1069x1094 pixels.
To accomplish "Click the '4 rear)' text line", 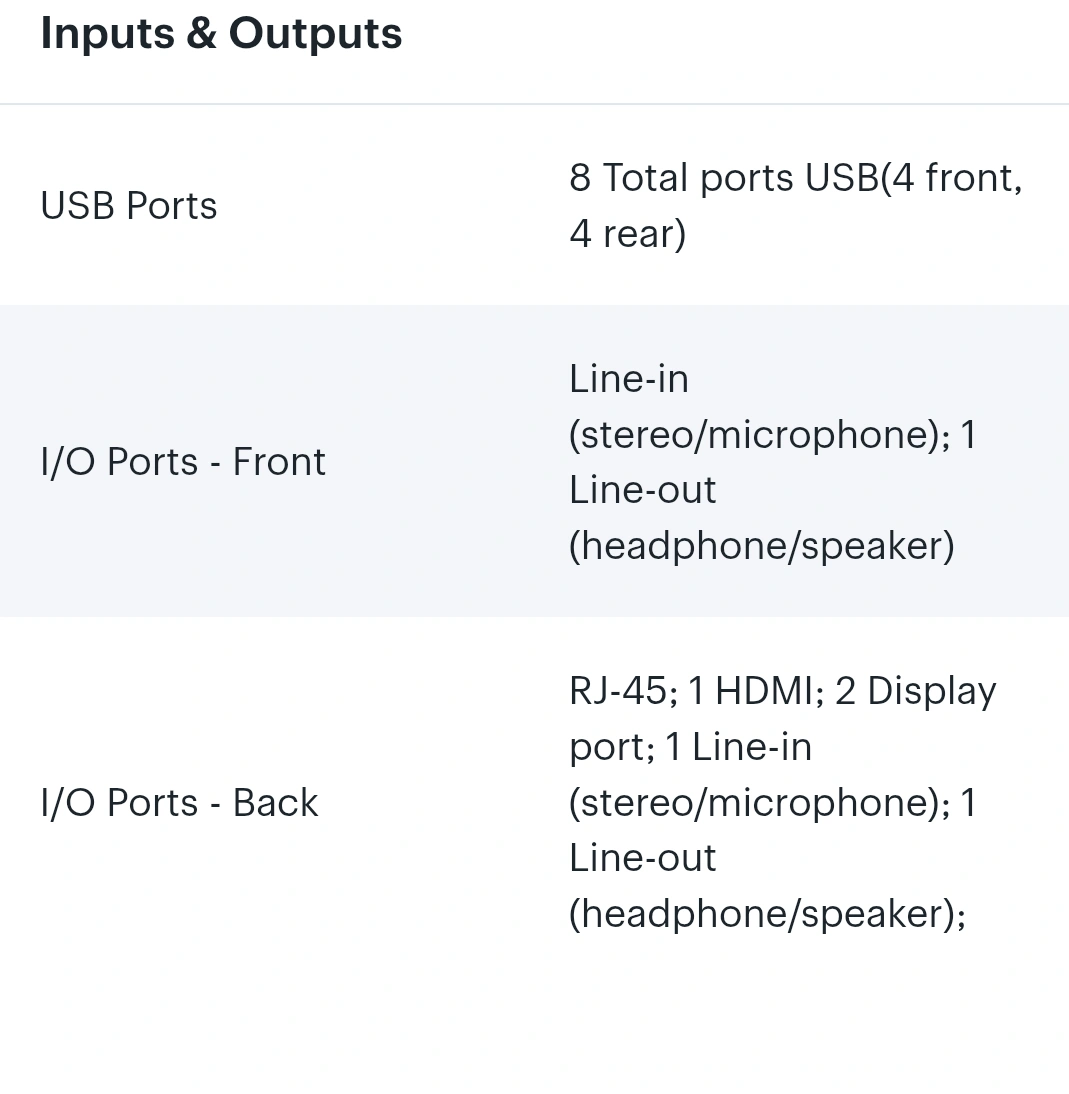I will [627, 233].
